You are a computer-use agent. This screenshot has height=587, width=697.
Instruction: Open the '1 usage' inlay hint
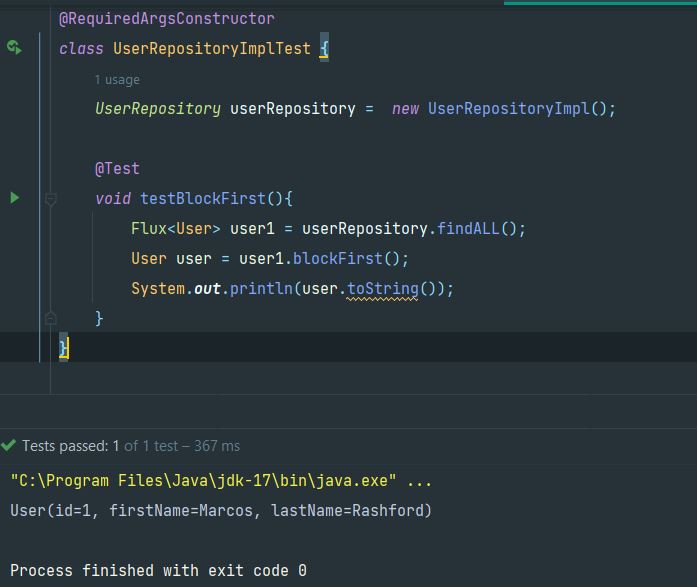(x=117, y=80)
